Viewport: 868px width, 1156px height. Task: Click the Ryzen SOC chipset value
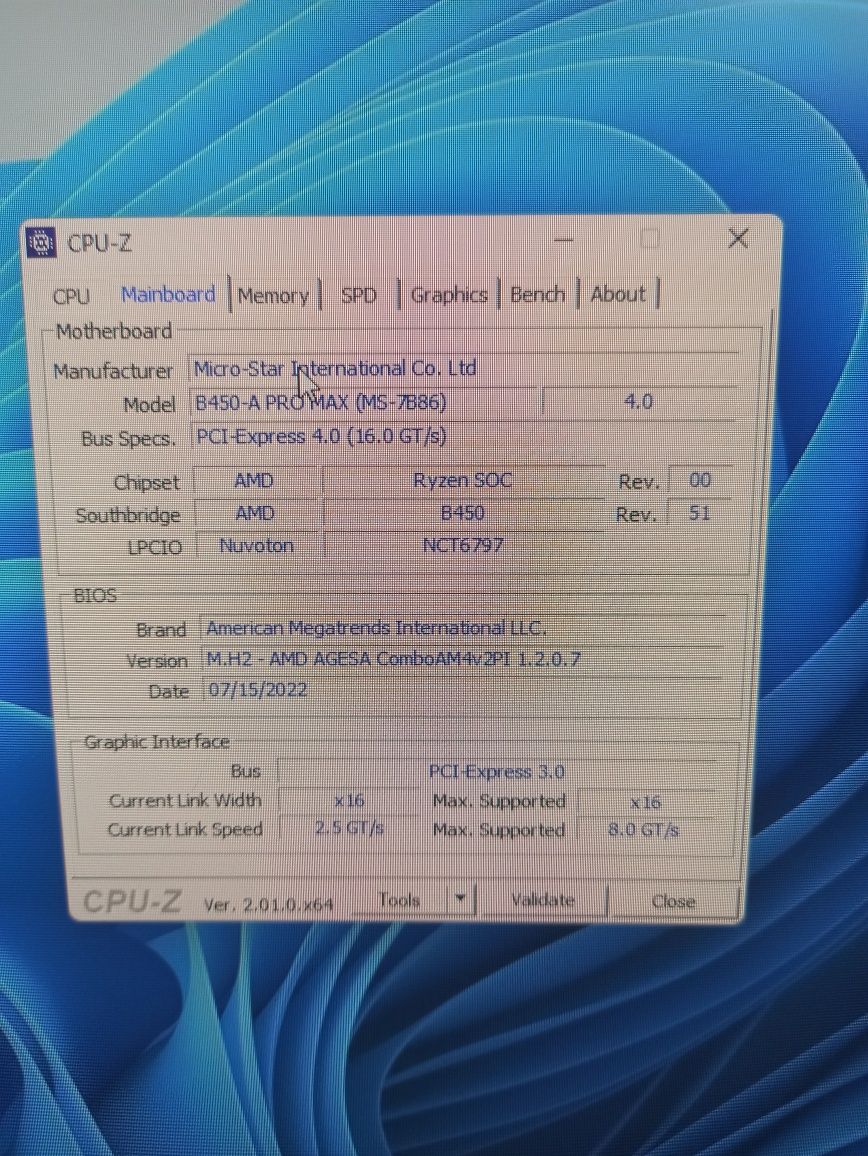[x=462, y=481]
